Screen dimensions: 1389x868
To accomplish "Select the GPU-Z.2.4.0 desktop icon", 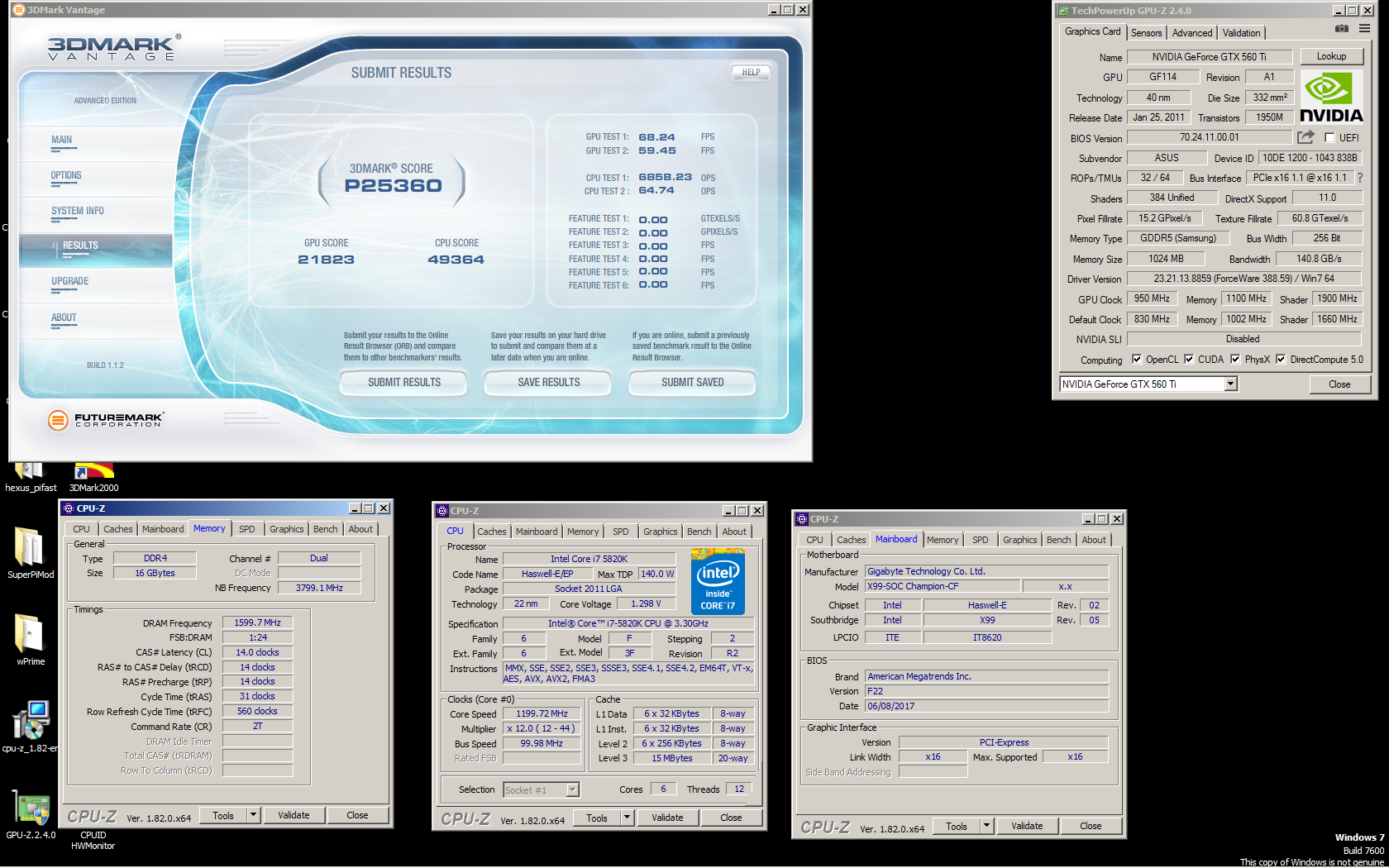I will point(31,808).
